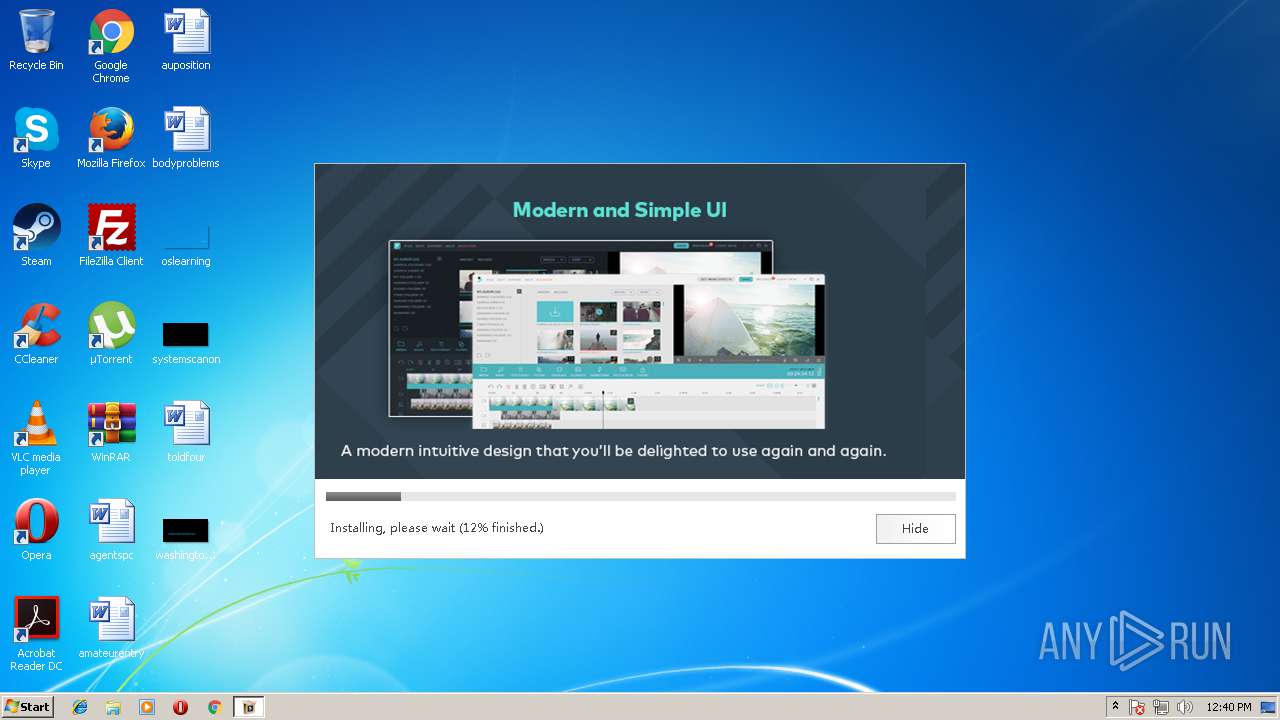Open network status tray icon

pyautogui.click(x=1161, y=707)
